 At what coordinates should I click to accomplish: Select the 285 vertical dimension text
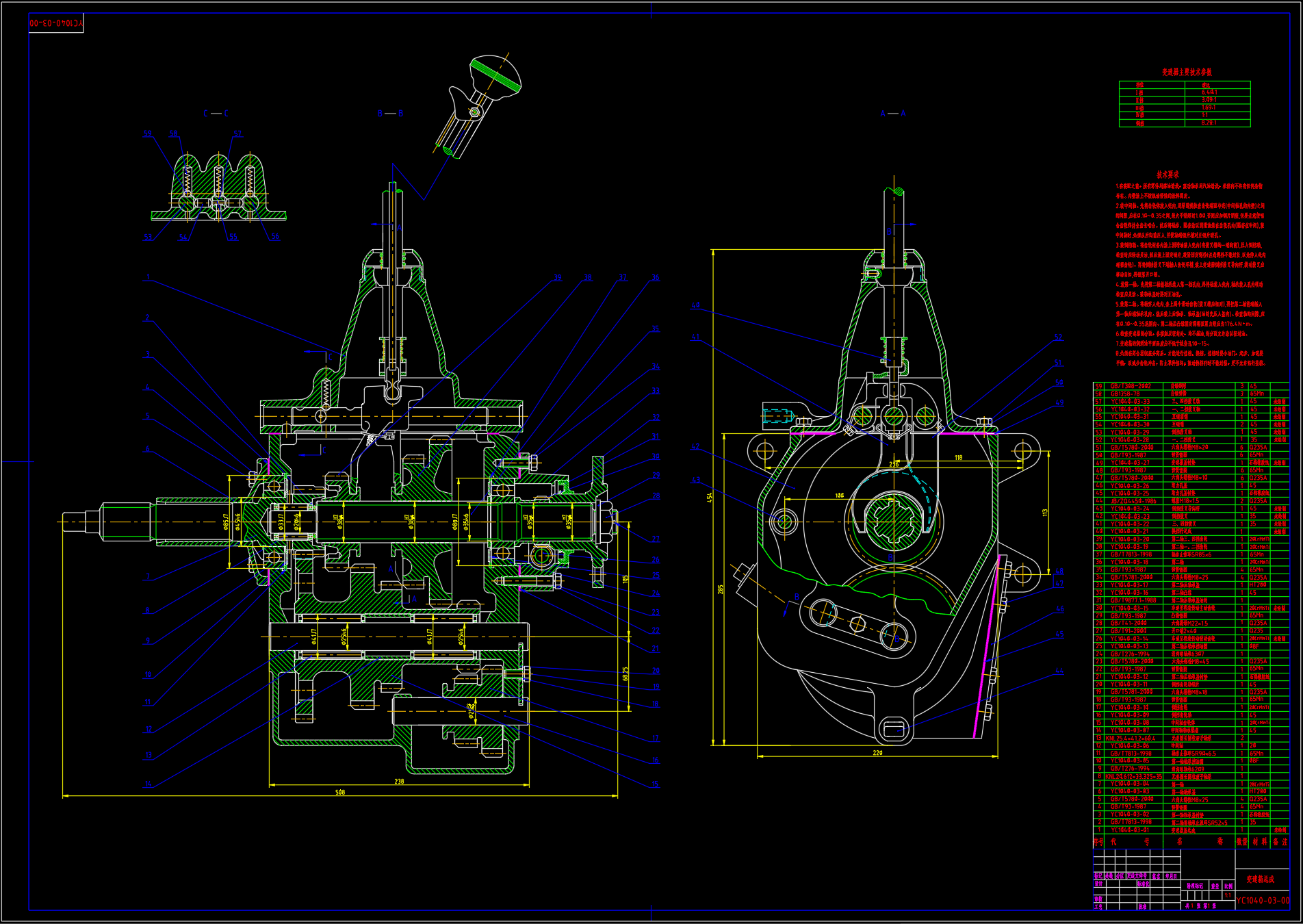(x=721, y=589)
